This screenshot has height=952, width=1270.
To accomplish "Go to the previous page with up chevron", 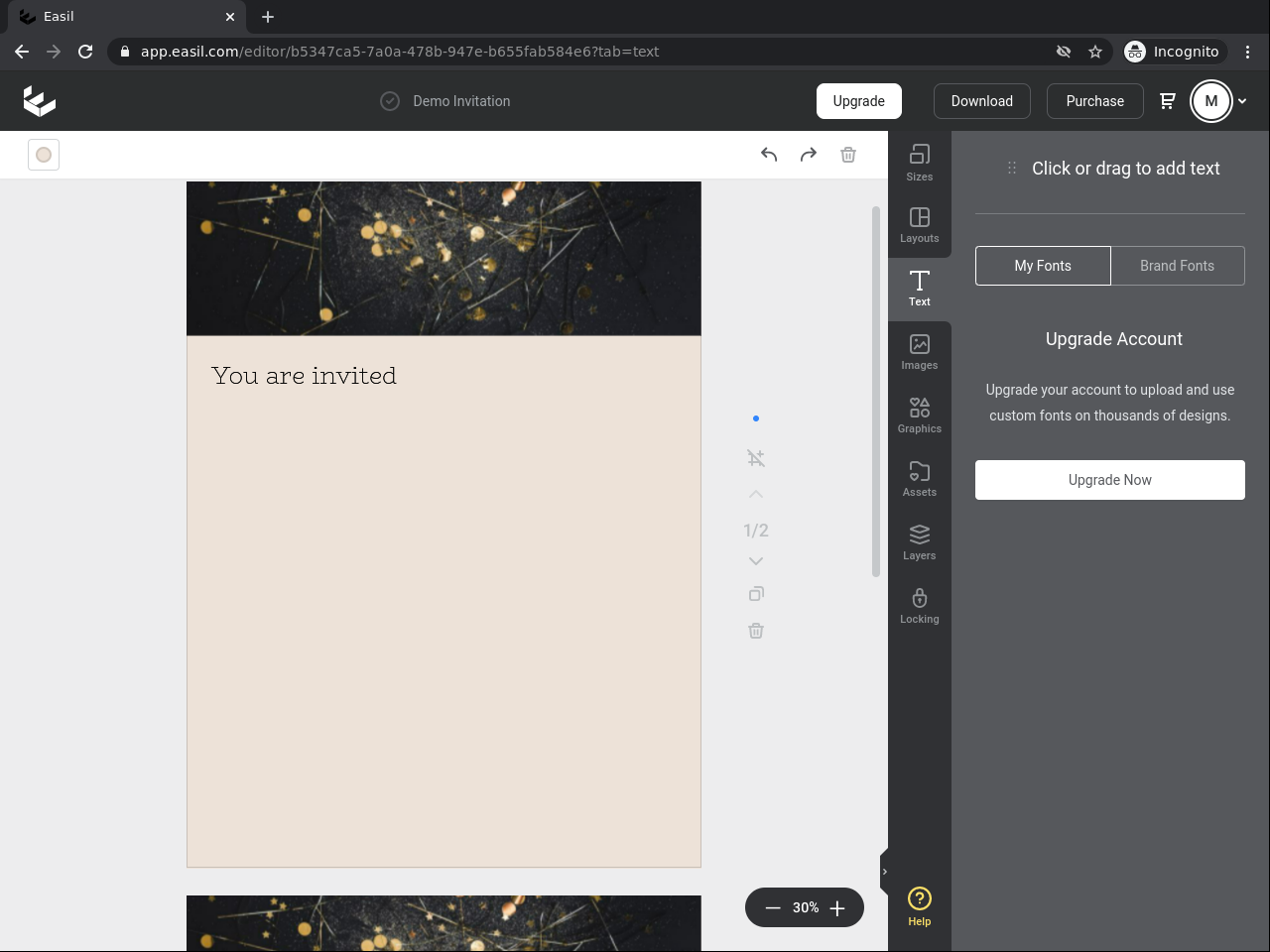I will click(x=756, y=494).
